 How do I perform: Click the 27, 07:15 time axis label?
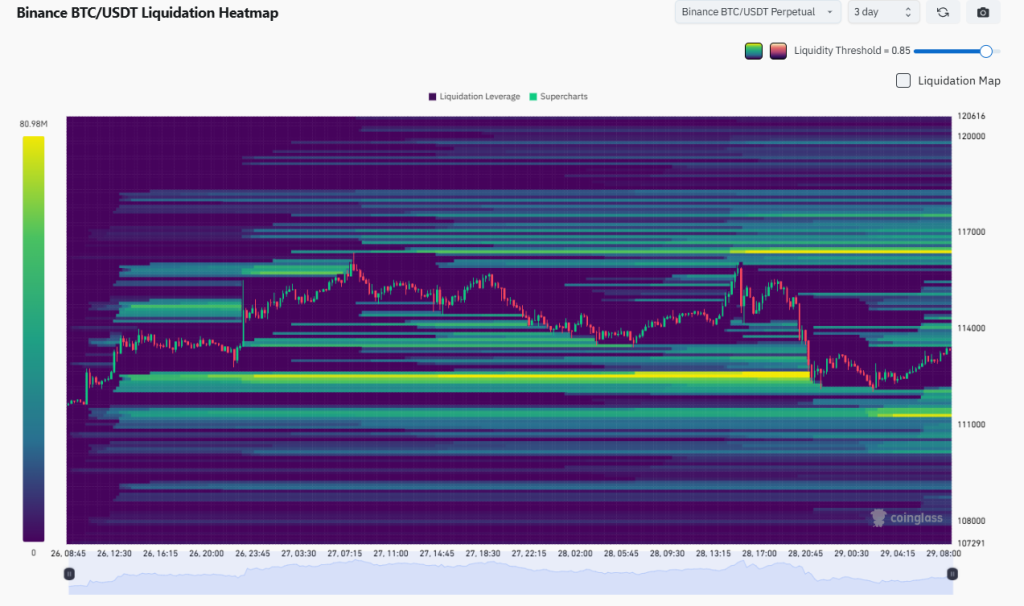pos(345,553)
